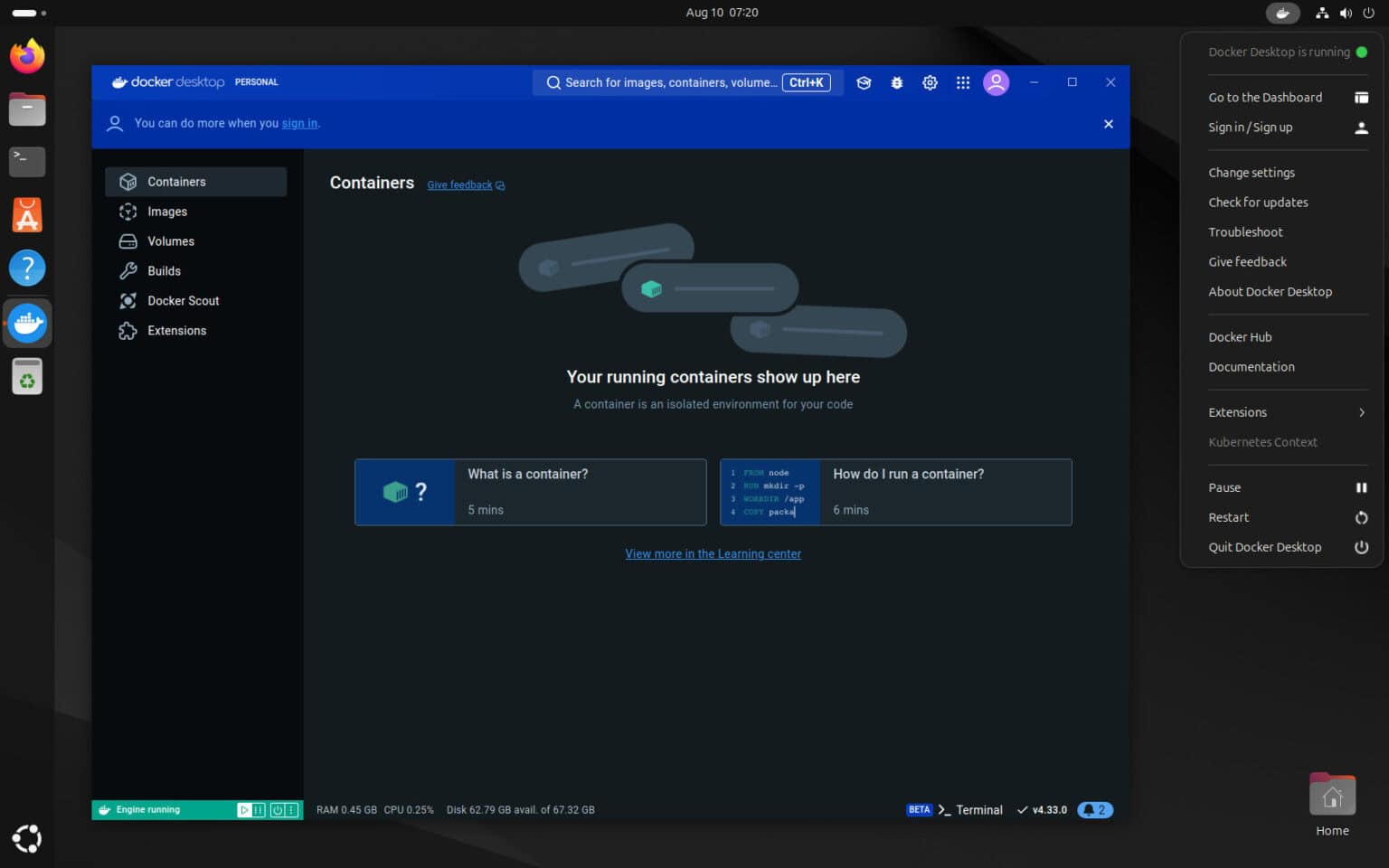Open notifications via the bell badge
Screen dimensions: 1389x868
pos(1094,809)
